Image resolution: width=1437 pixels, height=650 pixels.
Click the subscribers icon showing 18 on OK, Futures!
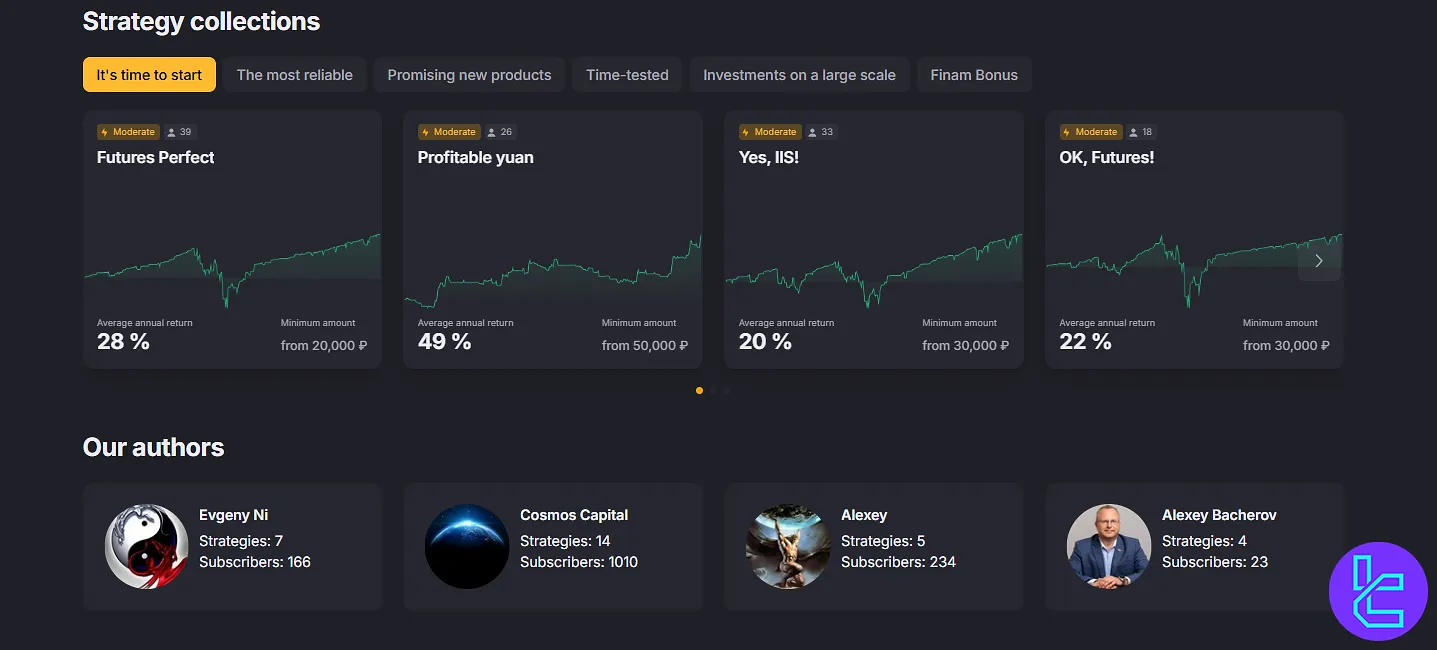[1134, 131]
